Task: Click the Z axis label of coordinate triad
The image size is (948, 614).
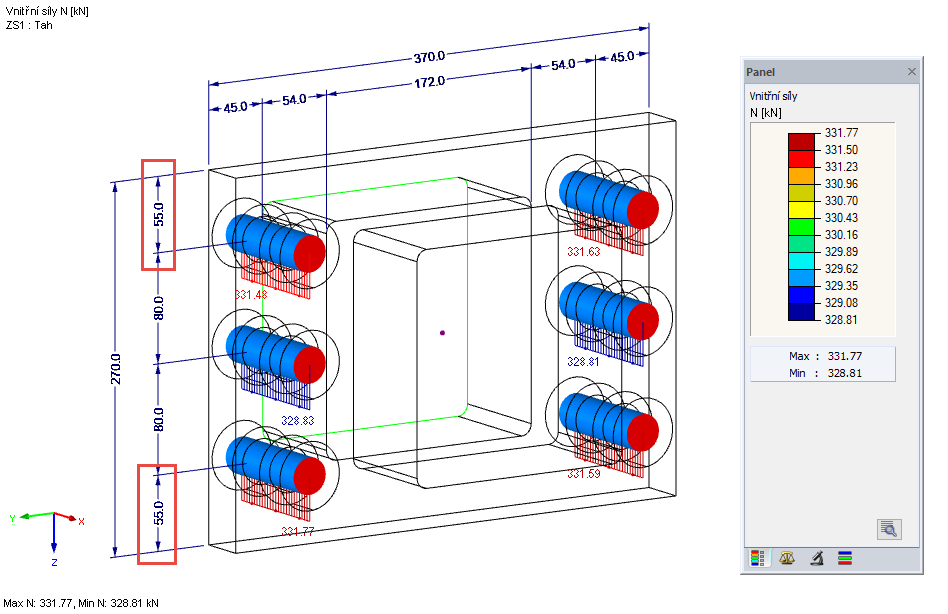Action: [x=54, y=562]
